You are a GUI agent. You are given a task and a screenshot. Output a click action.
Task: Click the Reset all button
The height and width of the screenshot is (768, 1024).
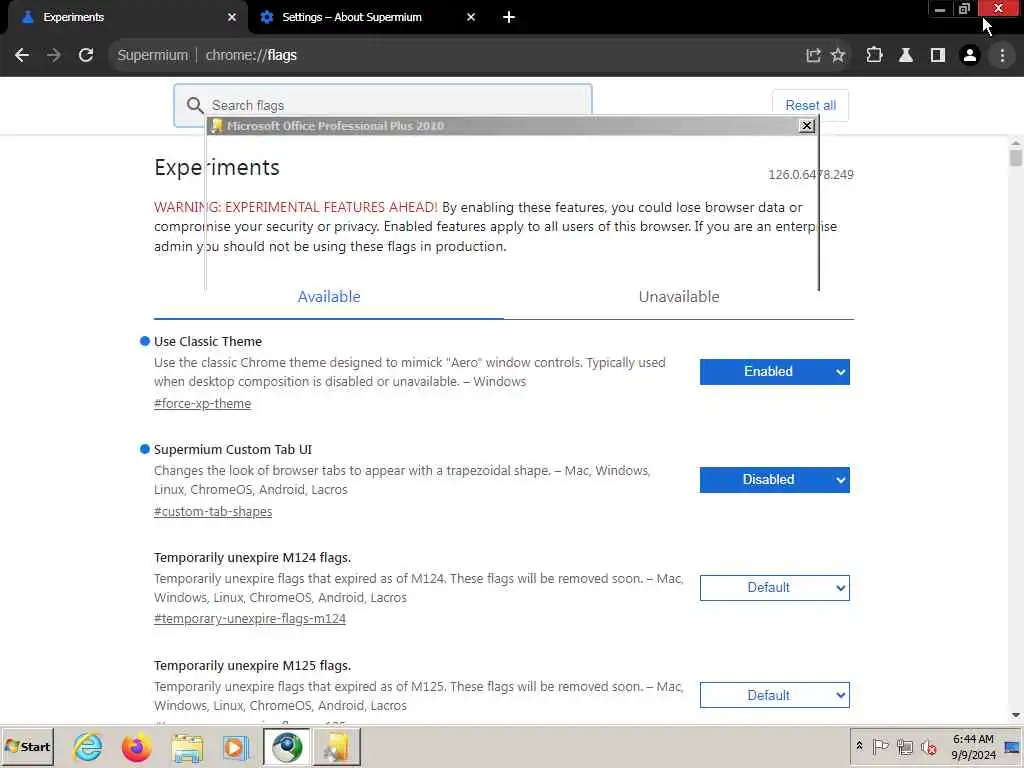(810, 105)
